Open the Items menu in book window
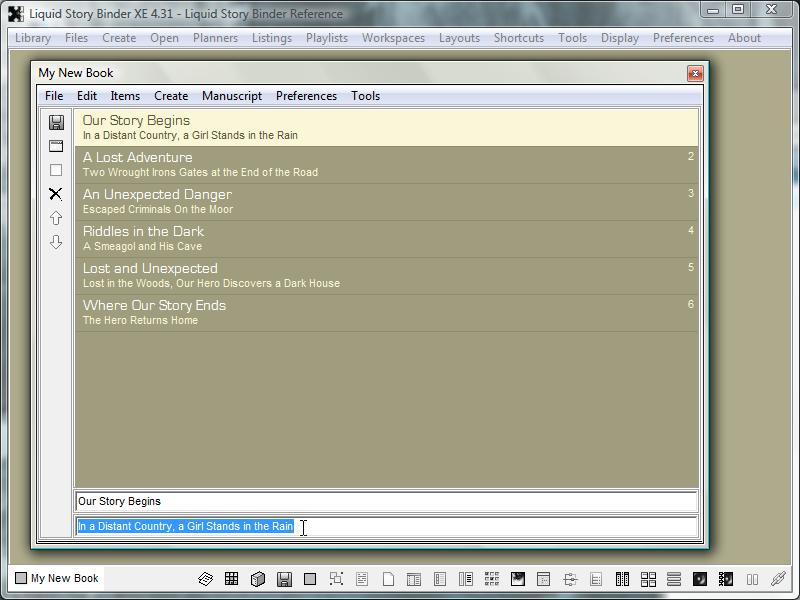This screenshot has width=800, height=600. tap(125, 96)
